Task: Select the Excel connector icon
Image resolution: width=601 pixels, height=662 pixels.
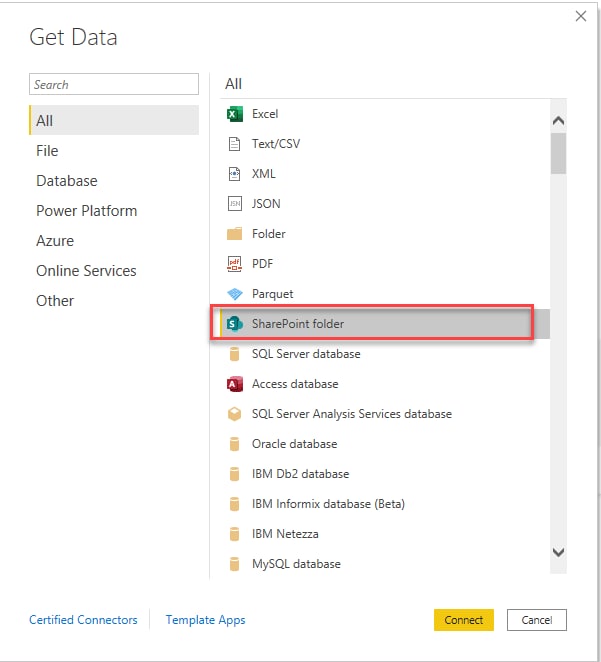Action: tap(235, 114)
